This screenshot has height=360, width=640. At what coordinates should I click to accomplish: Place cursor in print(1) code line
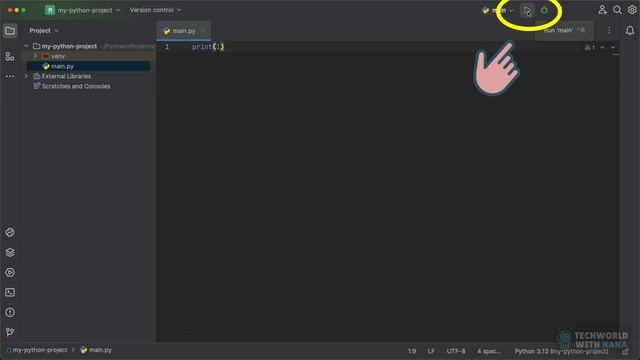tap(208, 47)
